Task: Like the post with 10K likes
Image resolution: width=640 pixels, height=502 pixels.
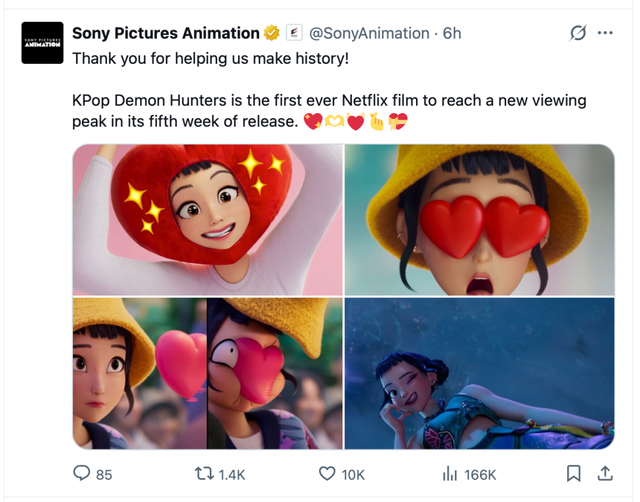Action: click(x=326, y=474)
